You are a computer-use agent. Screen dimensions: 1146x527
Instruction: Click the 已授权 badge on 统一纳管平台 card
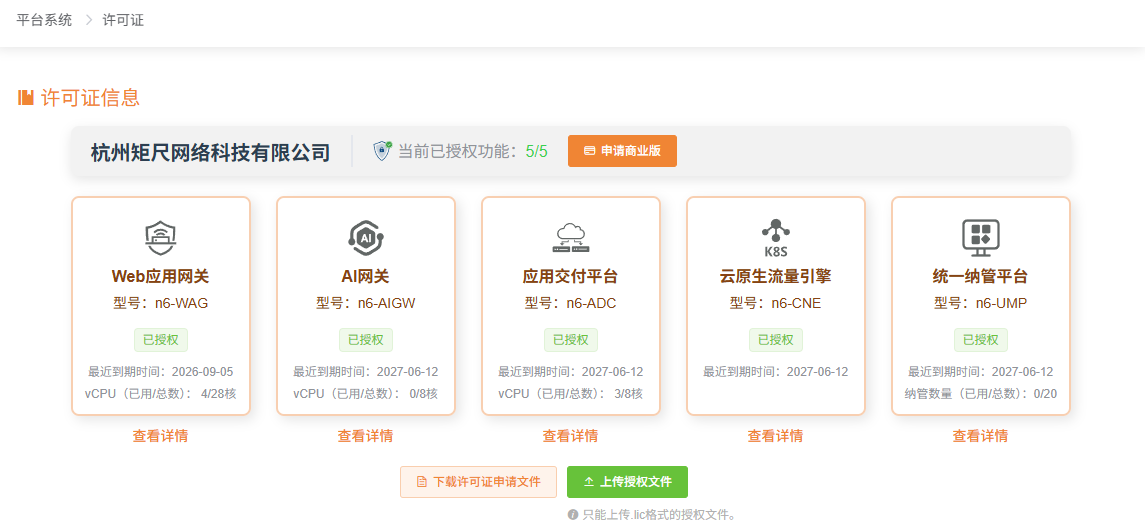[x=980, y=340]
